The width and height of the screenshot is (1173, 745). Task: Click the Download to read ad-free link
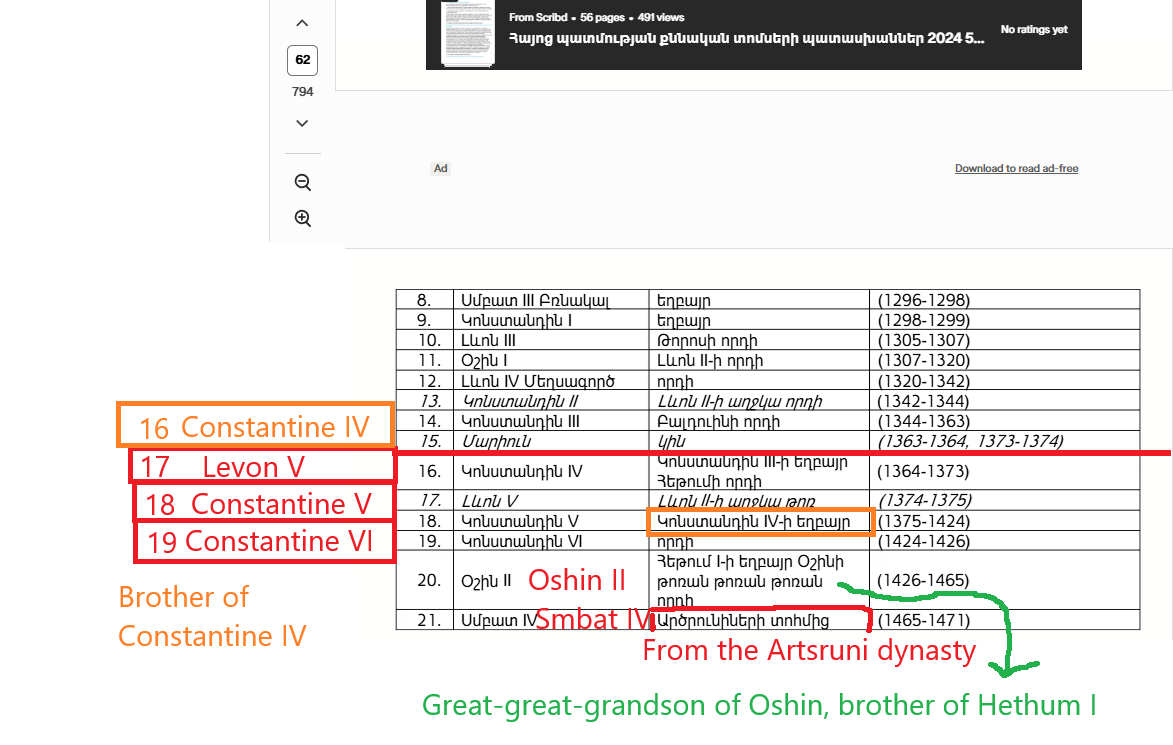[1016, 168]
